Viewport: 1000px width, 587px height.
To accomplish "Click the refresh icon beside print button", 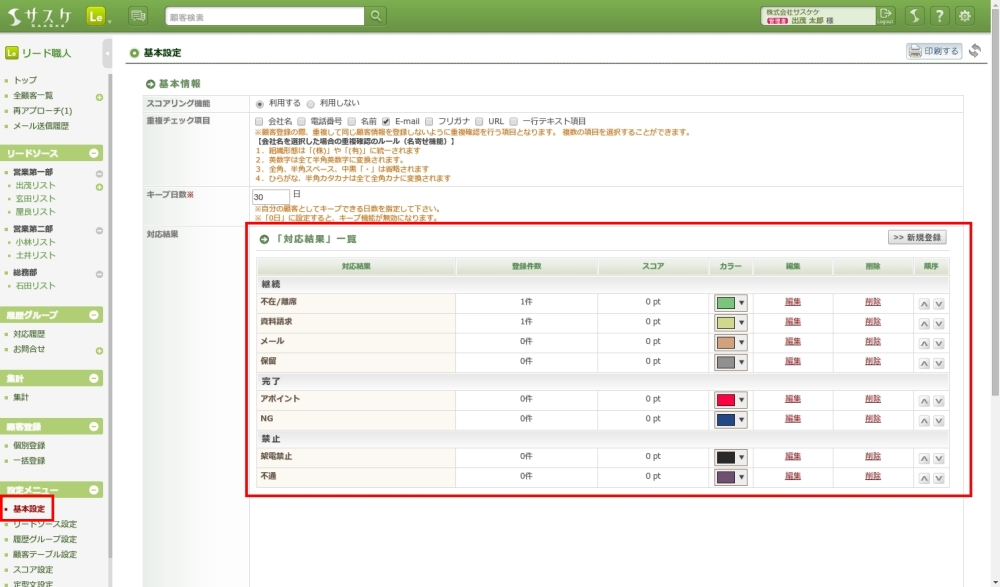I will point(975,51).
